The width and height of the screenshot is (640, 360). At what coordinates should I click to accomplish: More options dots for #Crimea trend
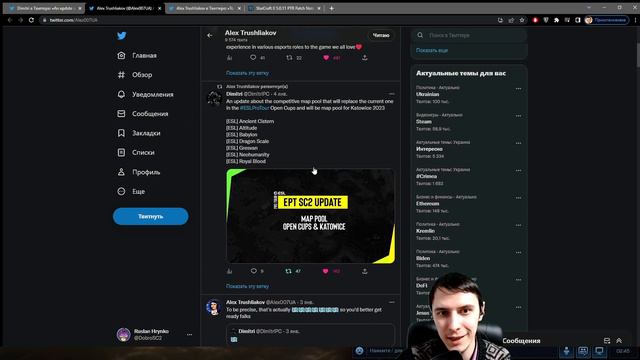coord(518,171)
